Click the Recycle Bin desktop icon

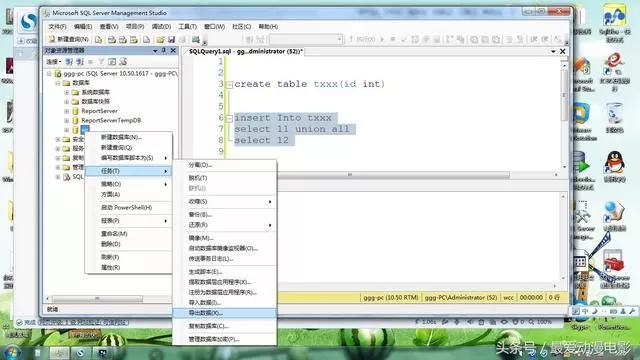pos(614,114)
